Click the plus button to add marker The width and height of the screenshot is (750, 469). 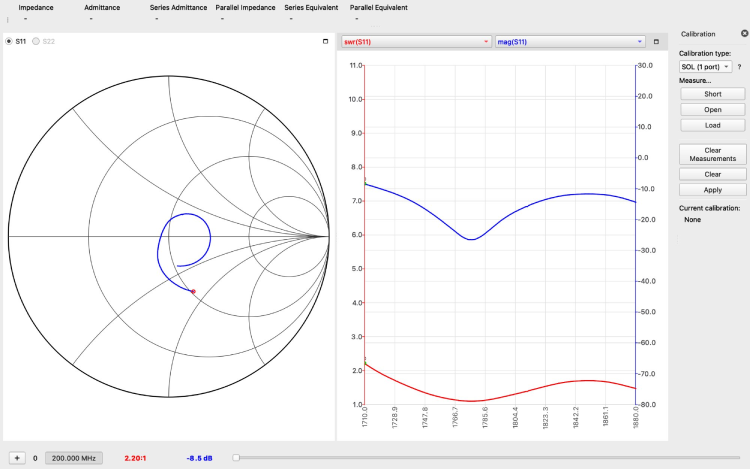[x=17, y=458]
